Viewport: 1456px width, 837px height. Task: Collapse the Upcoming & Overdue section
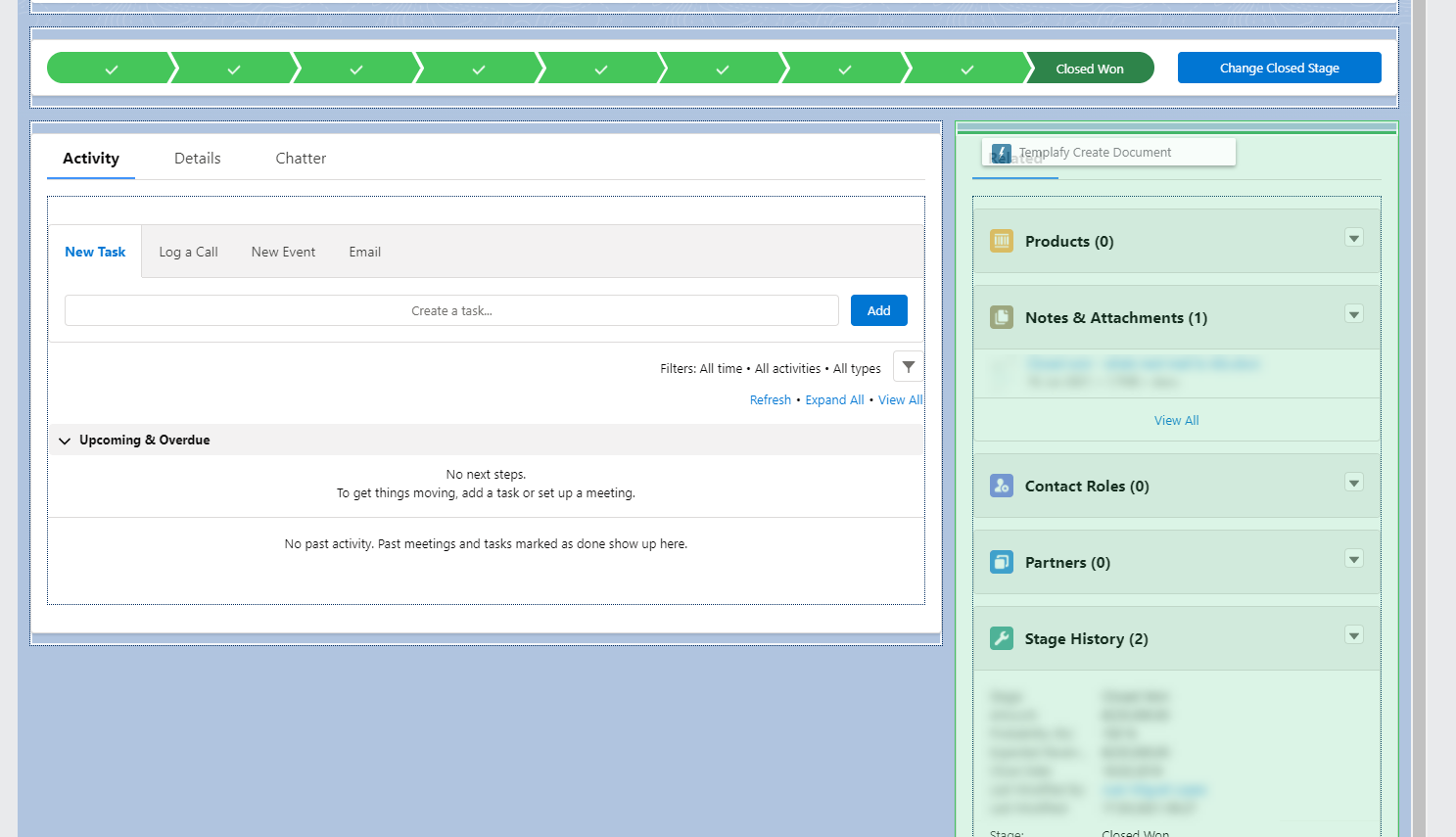click(x=65, y=441)
